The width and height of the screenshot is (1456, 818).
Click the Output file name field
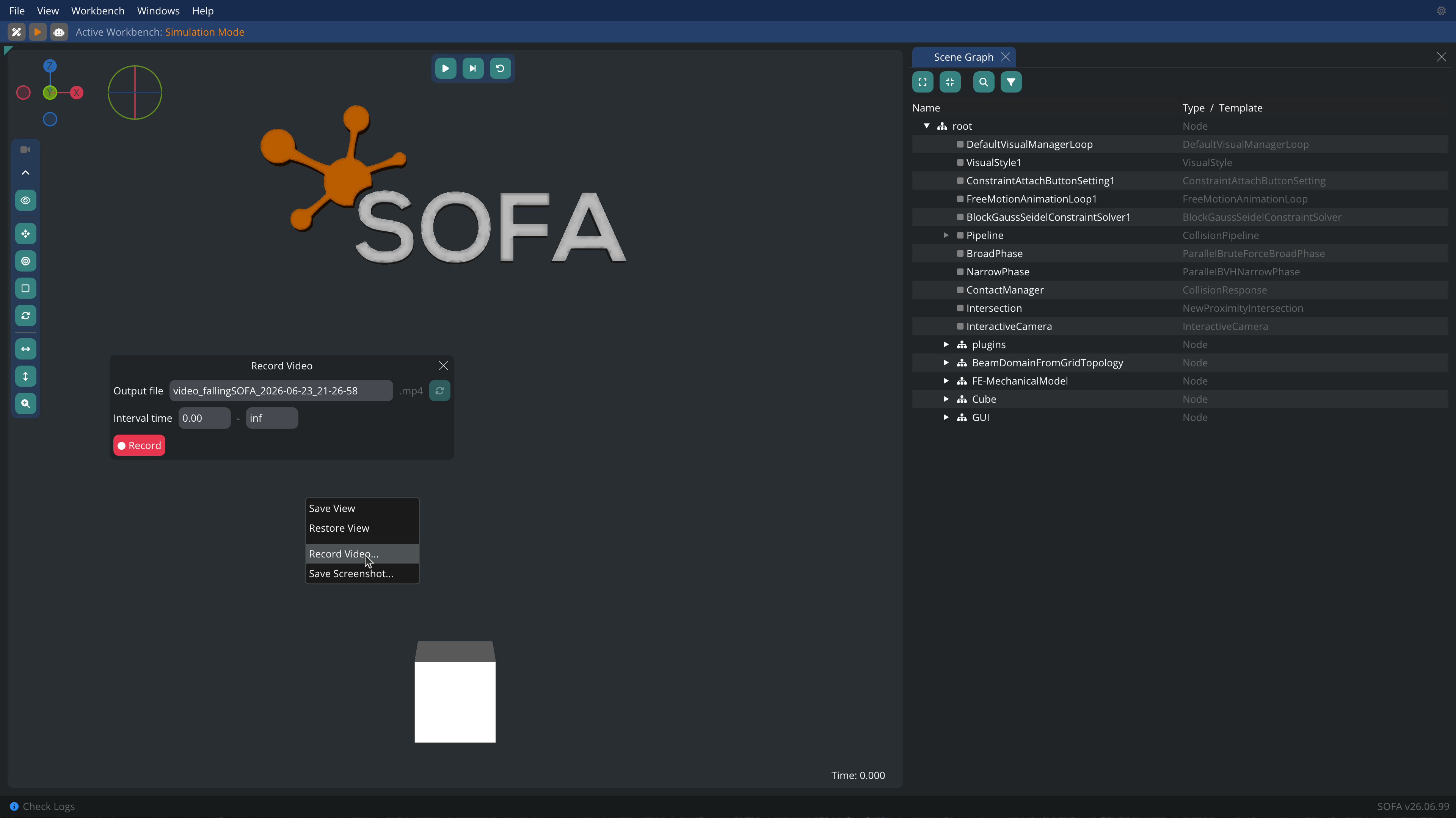click(x=281, y=391)
